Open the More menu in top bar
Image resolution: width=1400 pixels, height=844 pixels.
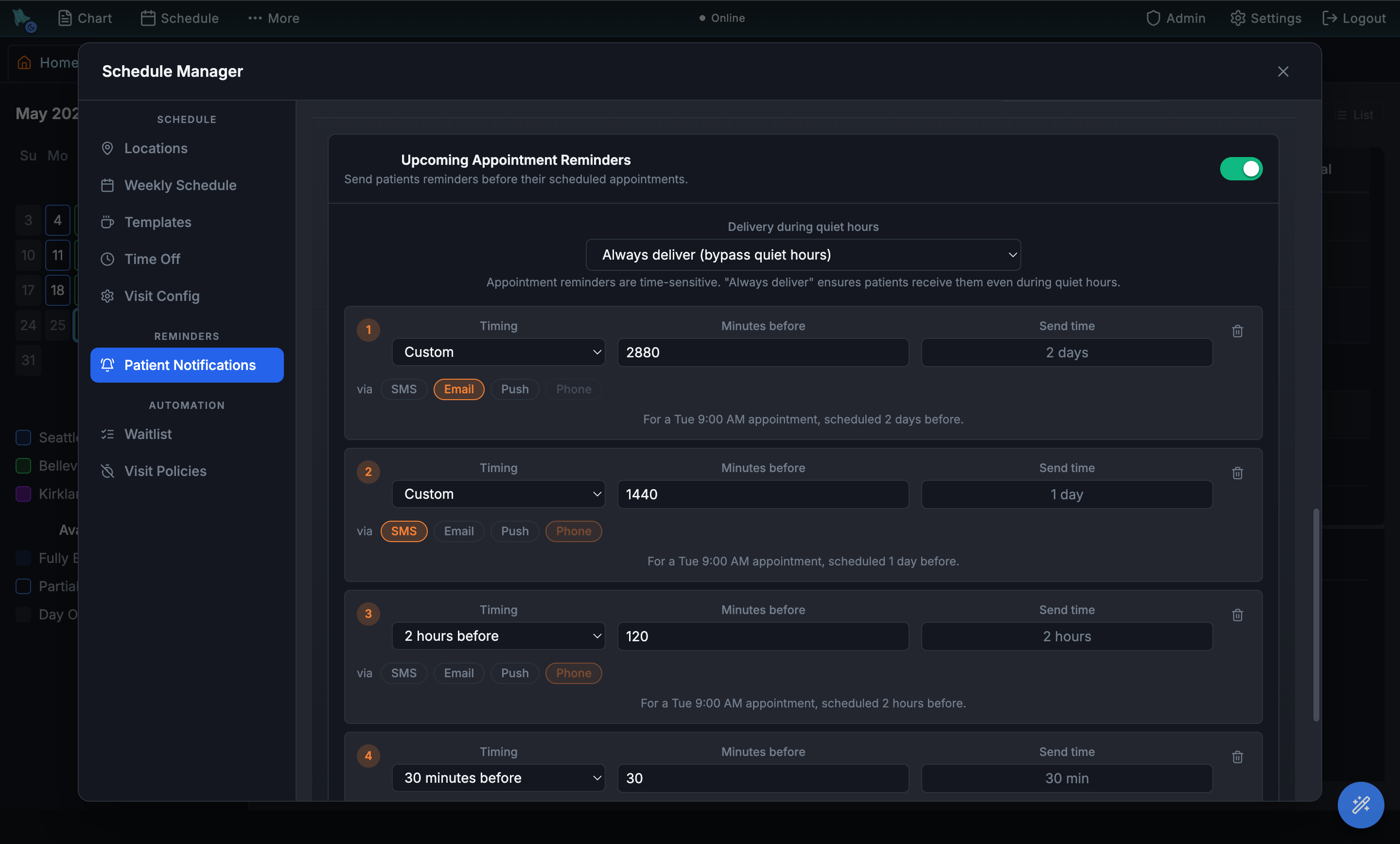pyautogui.click(x=274, y=18)
